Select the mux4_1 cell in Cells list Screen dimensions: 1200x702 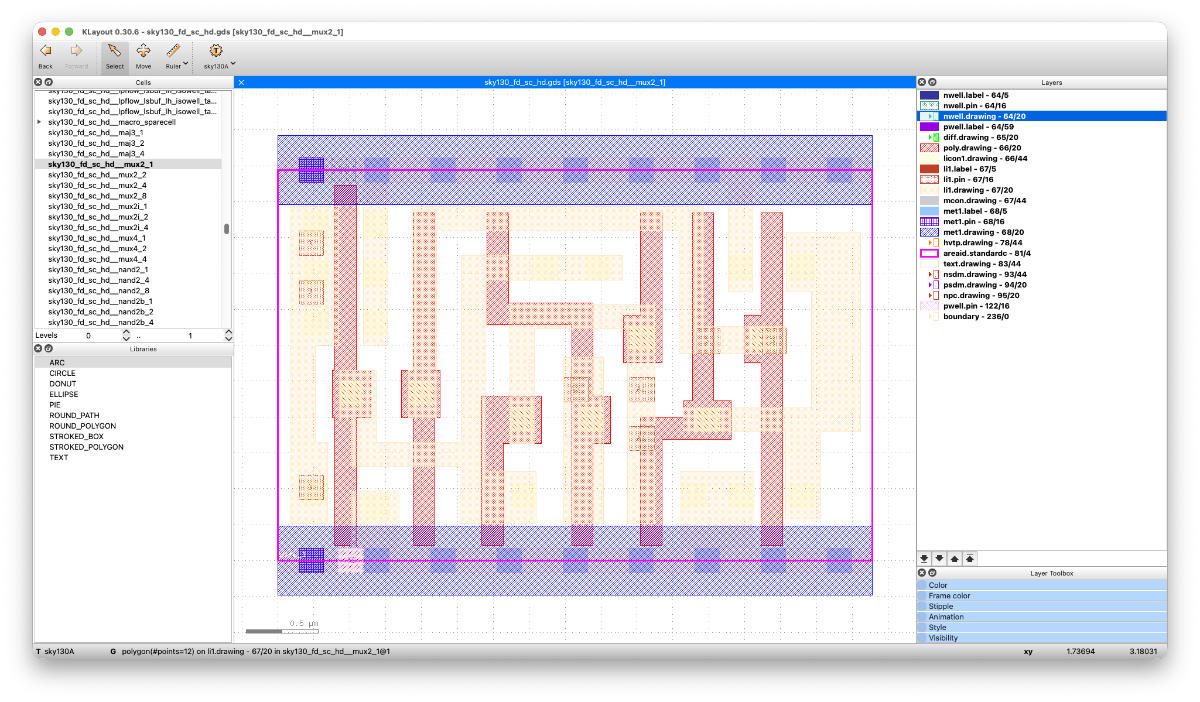click(97, 238)
